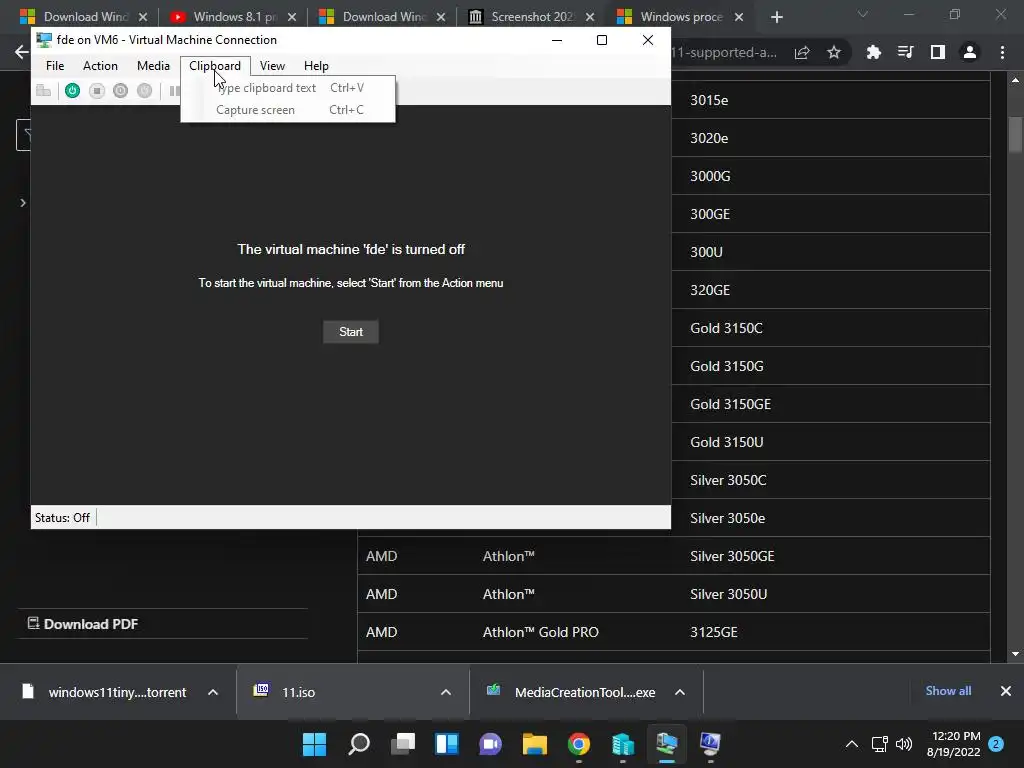Open the MediaCreationTool.exe download

tap(584, 692)
